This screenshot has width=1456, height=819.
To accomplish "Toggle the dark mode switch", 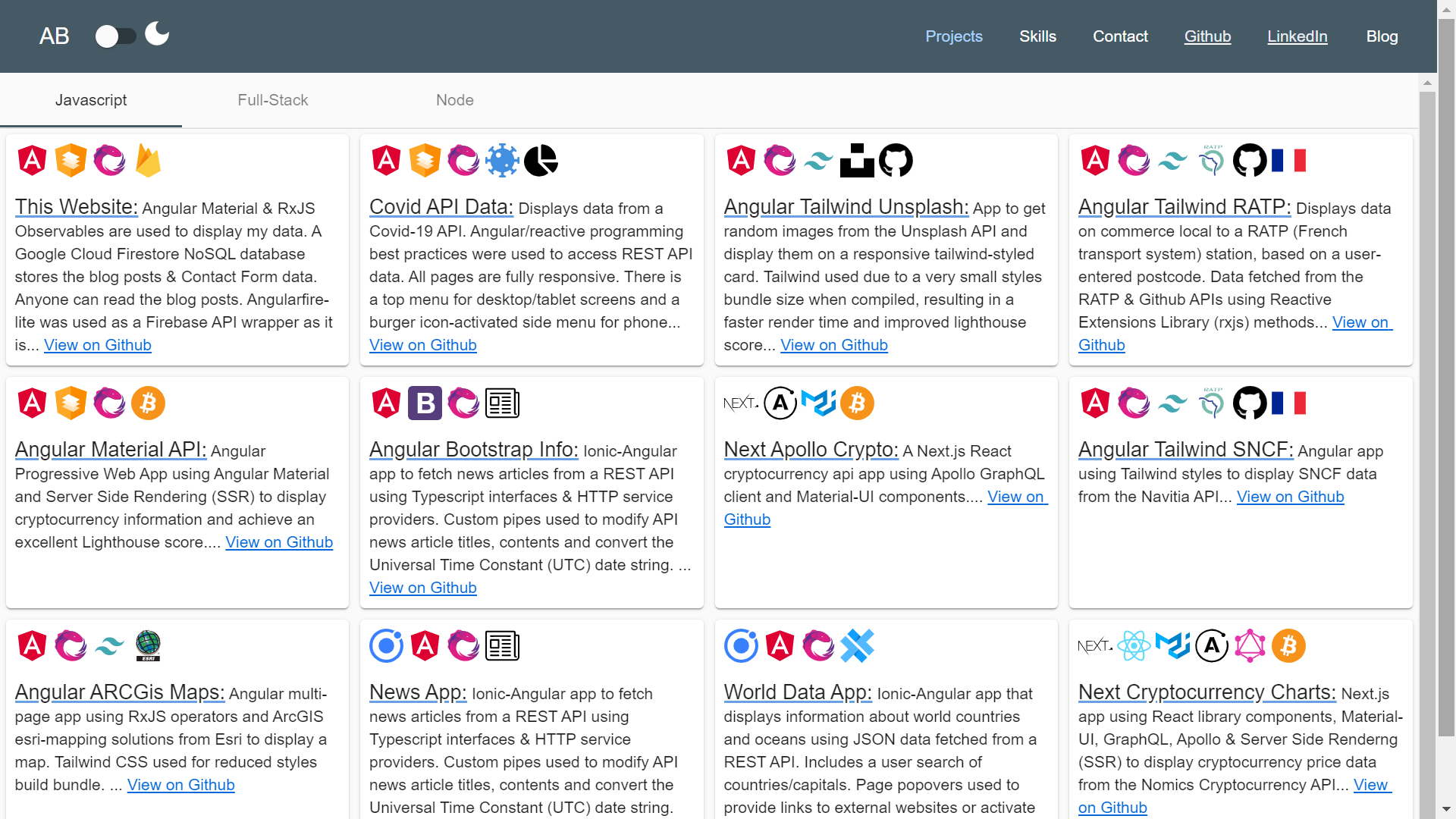I will click(115, 36).
